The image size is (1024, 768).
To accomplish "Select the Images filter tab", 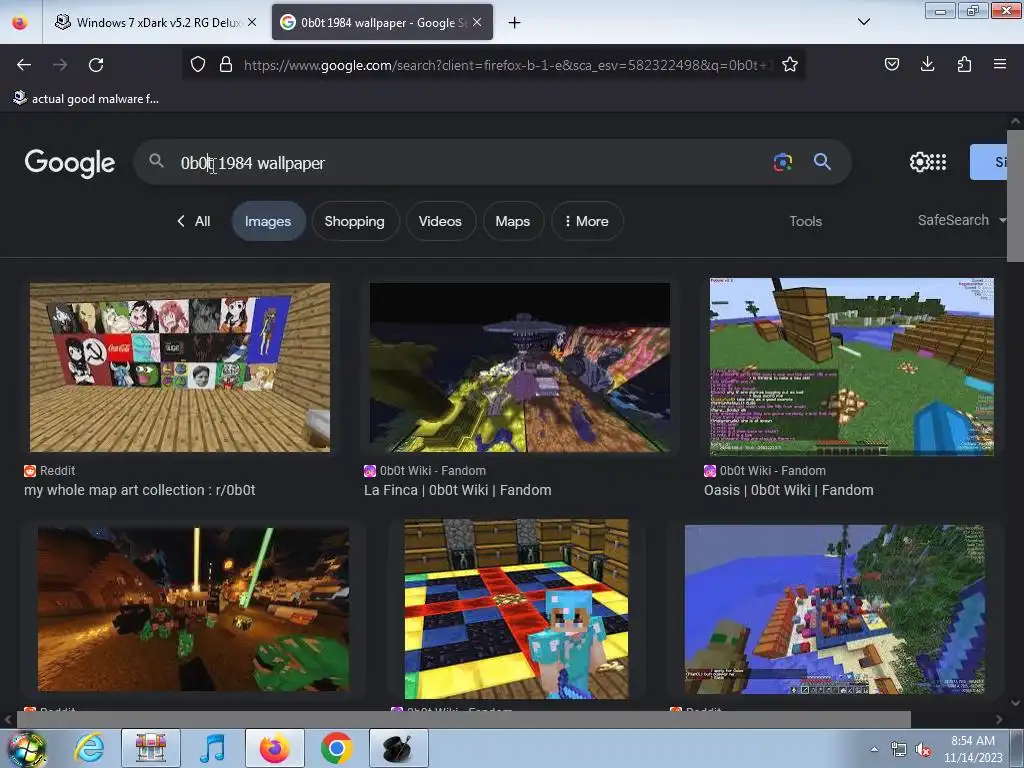I will point(268,221).
